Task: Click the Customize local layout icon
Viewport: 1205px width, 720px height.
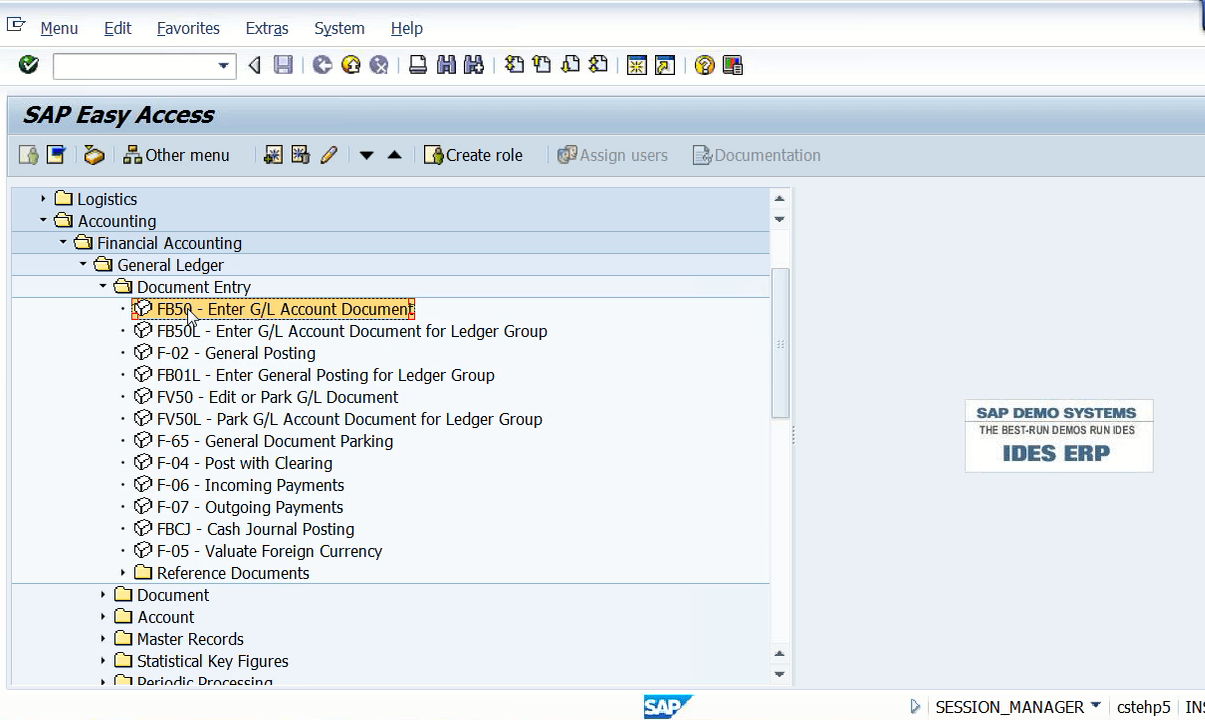Action: coord(733,65)
